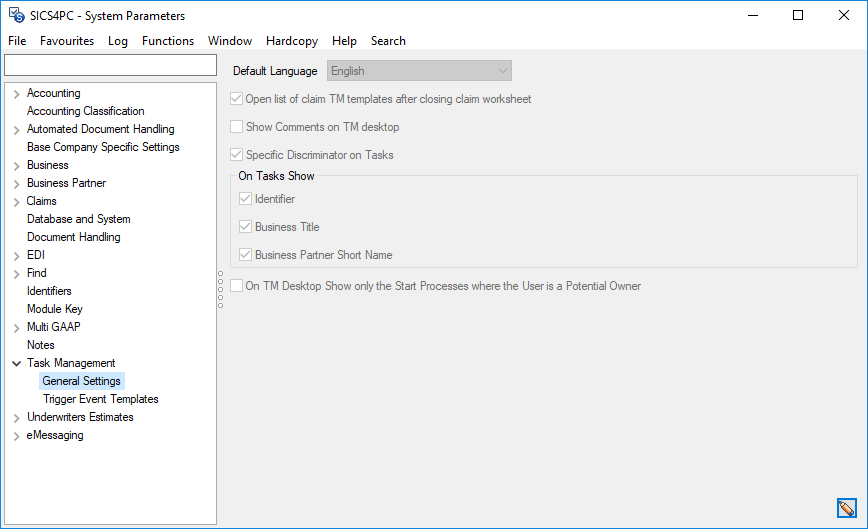Screen dimensions: 868x529
Task: Expand the Business Partner node arrow
Action: (x=17, y=183)
